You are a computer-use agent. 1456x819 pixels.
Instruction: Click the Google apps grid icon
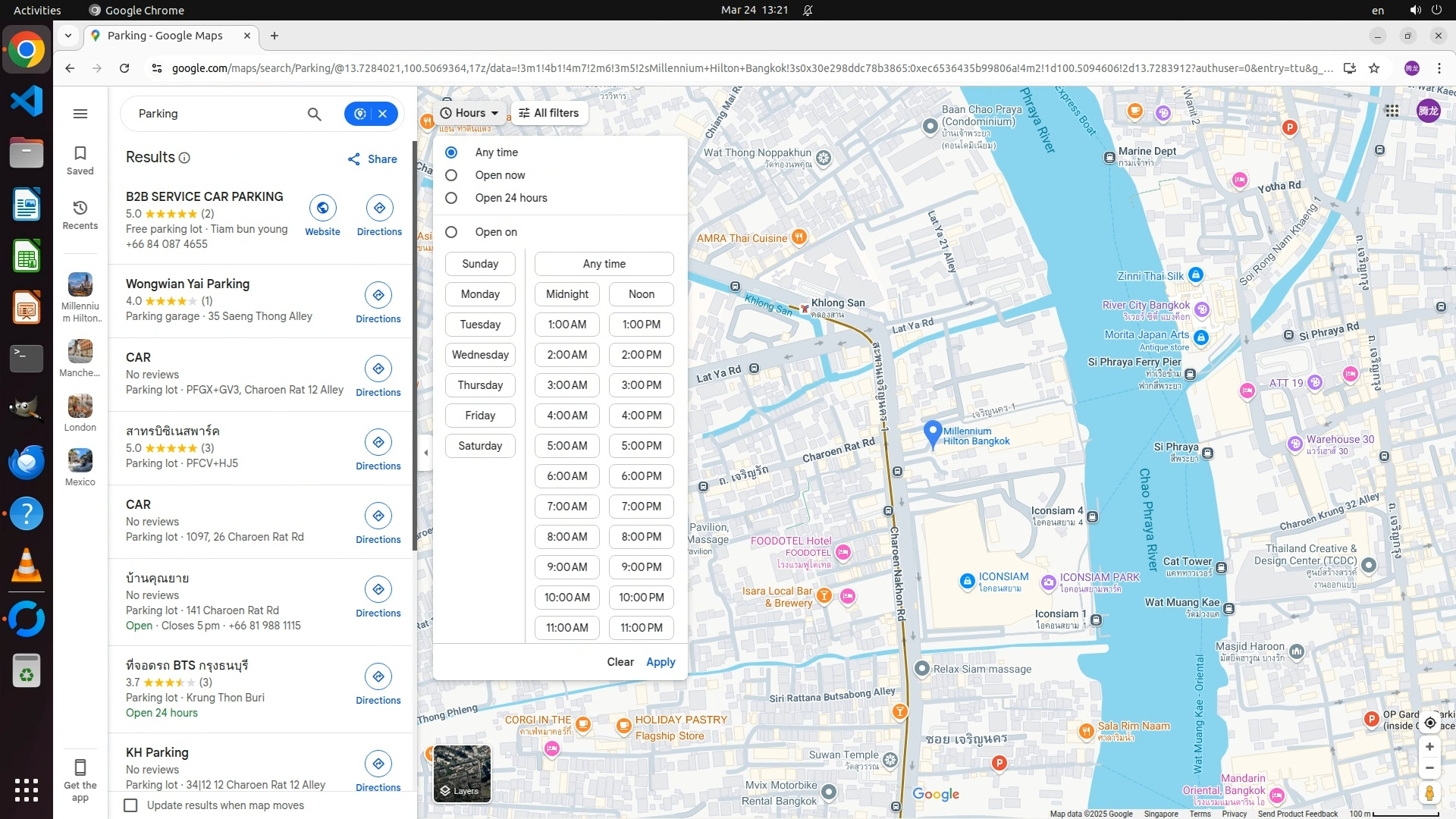pyautogui.click(x=1392, y=111)
